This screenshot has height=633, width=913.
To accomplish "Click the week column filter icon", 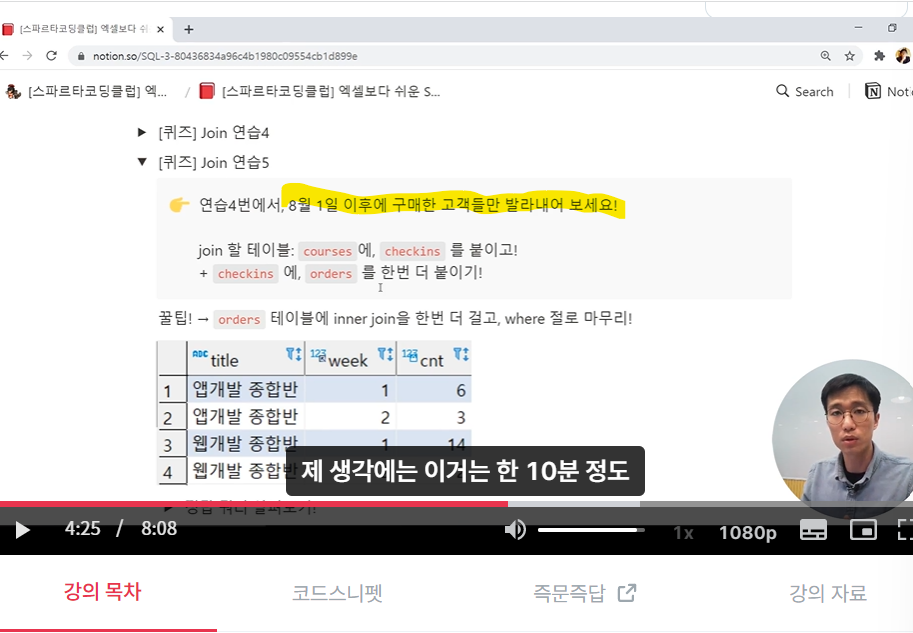I will pyautogui.click(x=385, y=354).
